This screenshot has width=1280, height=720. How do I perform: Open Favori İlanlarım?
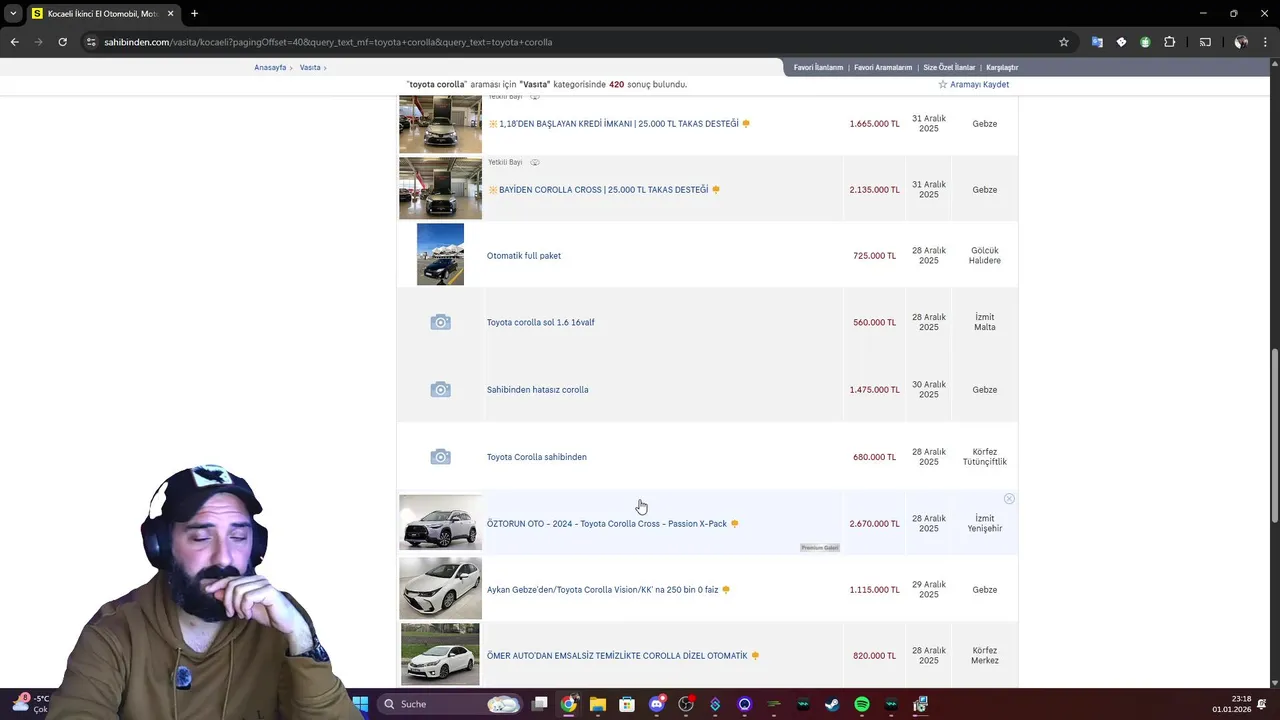coord(818,67)
